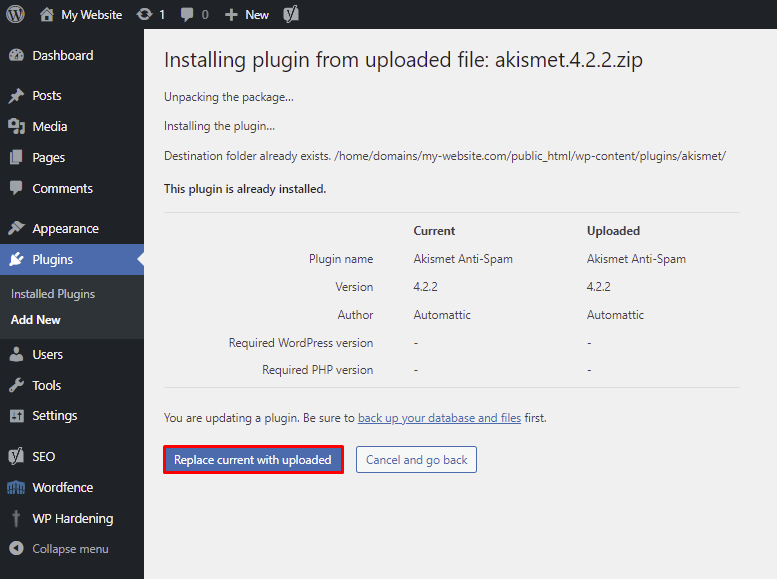Screen dimensions: 777x579
Task: Click the Tools wrench icon
Action: tap(16, 386)
